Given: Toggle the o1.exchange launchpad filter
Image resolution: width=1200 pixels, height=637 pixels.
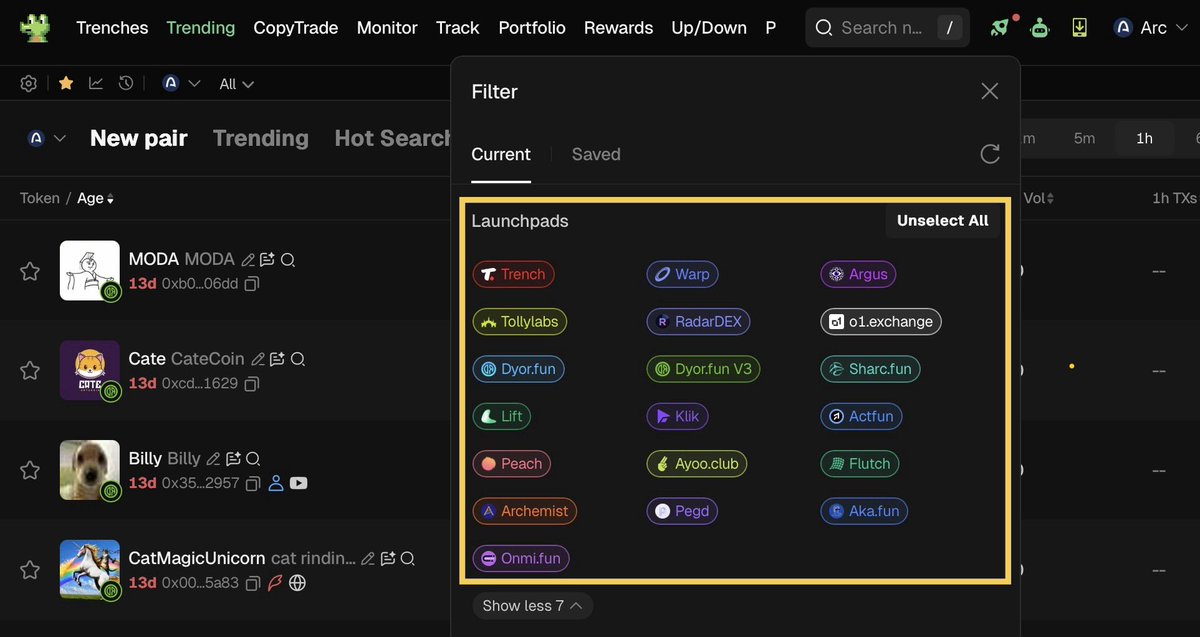Looking at the screenshot, I should tap(881, 322).
